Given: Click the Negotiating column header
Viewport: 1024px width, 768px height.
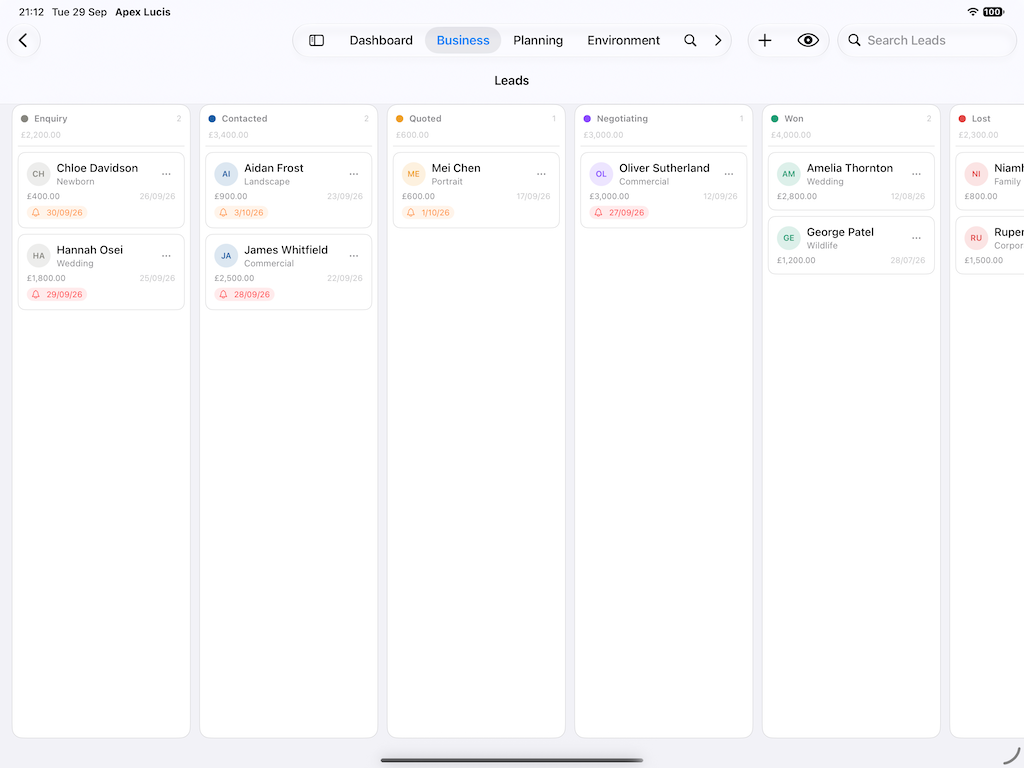Looking at the screenshot, I should (664, 126).
